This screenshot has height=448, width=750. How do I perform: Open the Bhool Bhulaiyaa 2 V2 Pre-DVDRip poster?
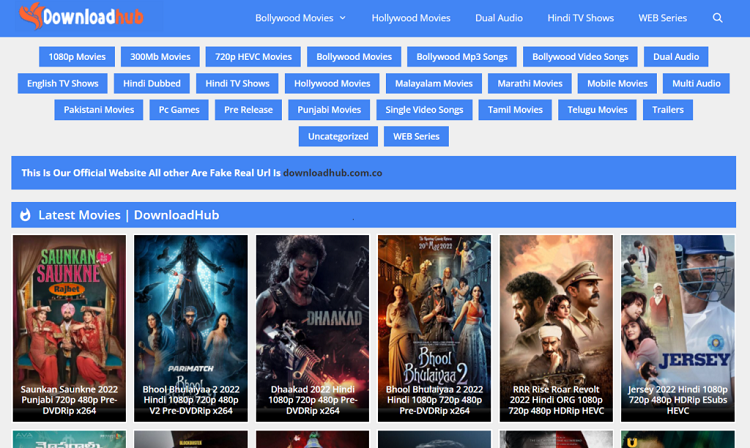[x=191, y=328]
